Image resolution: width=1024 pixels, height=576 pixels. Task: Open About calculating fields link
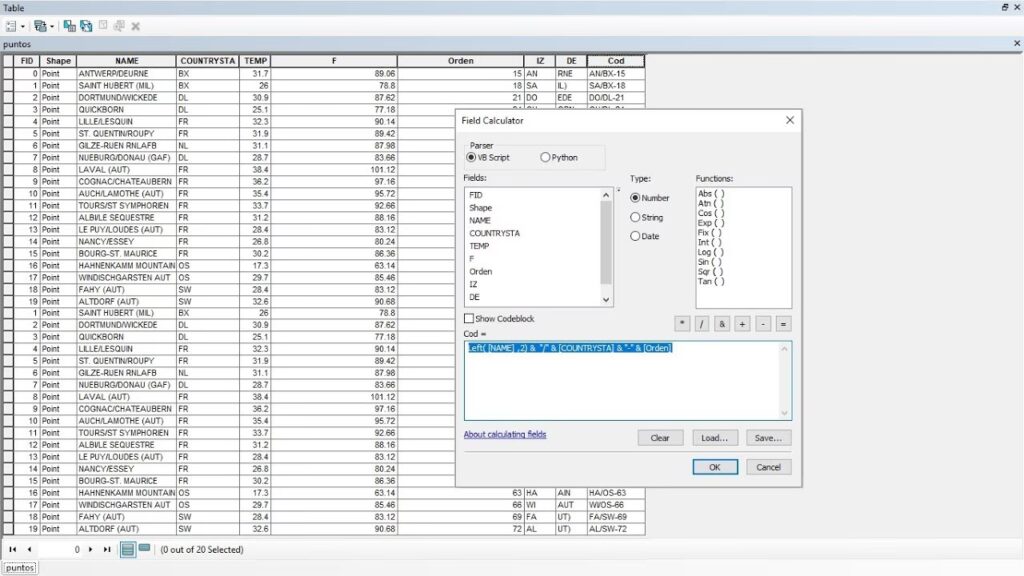pos(505,435)
